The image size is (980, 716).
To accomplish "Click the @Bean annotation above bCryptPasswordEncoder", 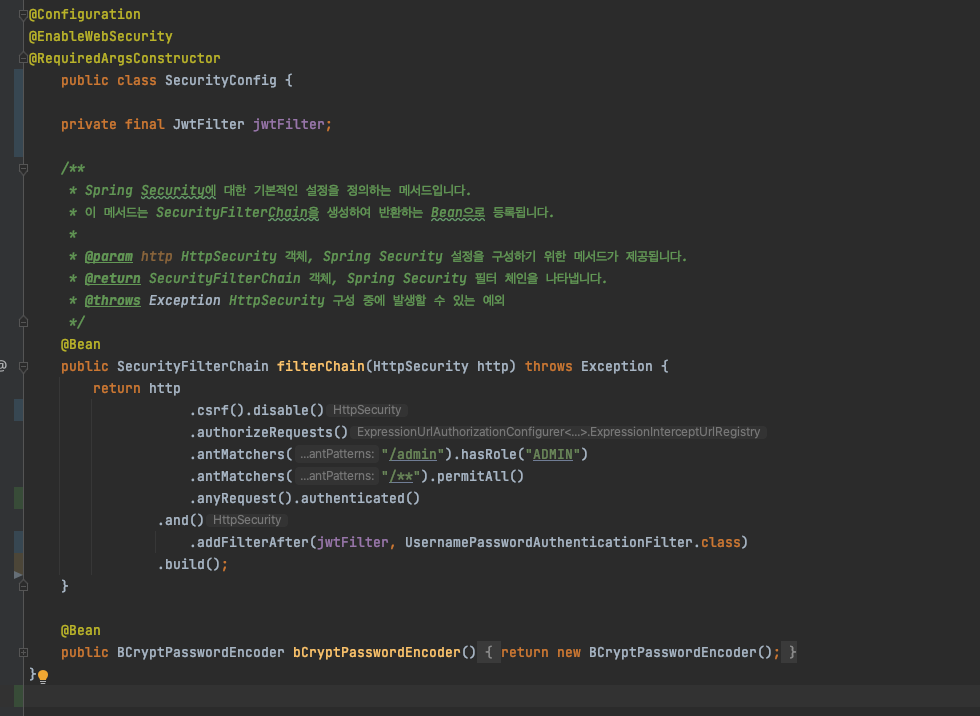I will pyautogui.click(x=81, y=630).
